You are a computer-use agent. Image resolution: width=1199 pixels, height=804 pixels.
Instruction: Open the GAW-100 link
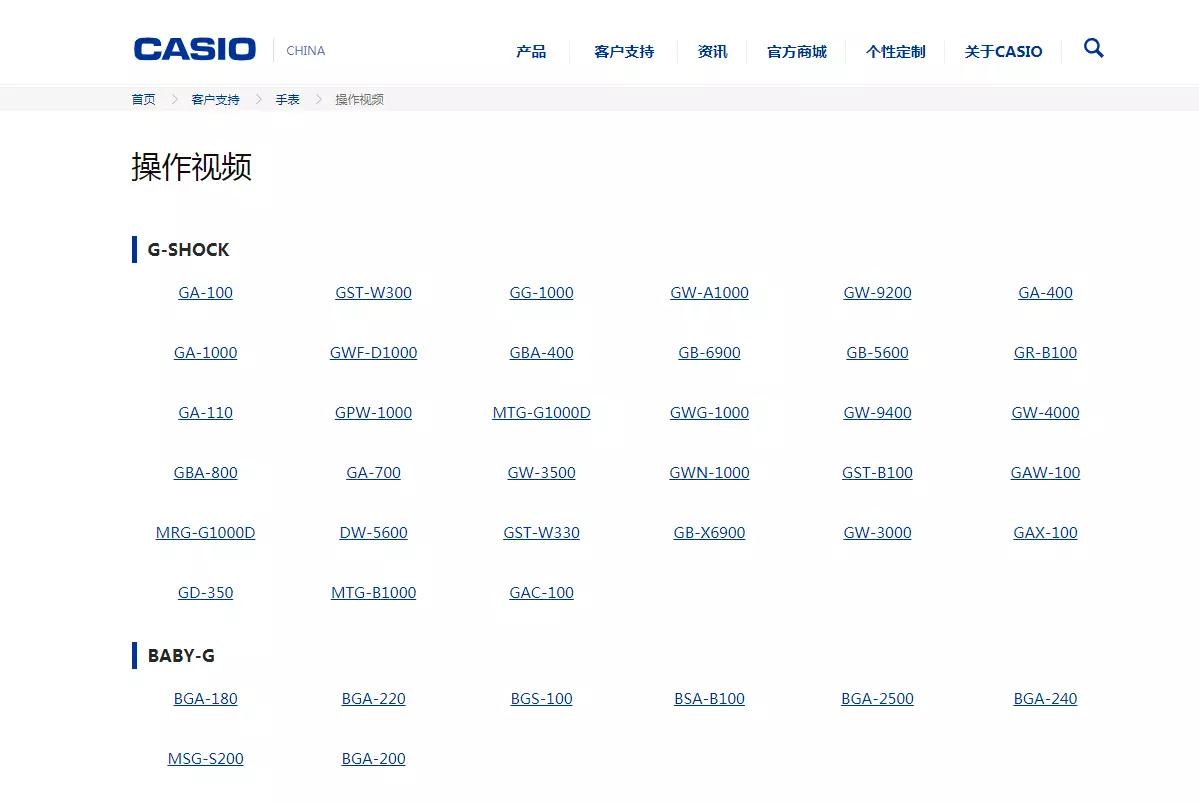click(x=1045, y=473)
